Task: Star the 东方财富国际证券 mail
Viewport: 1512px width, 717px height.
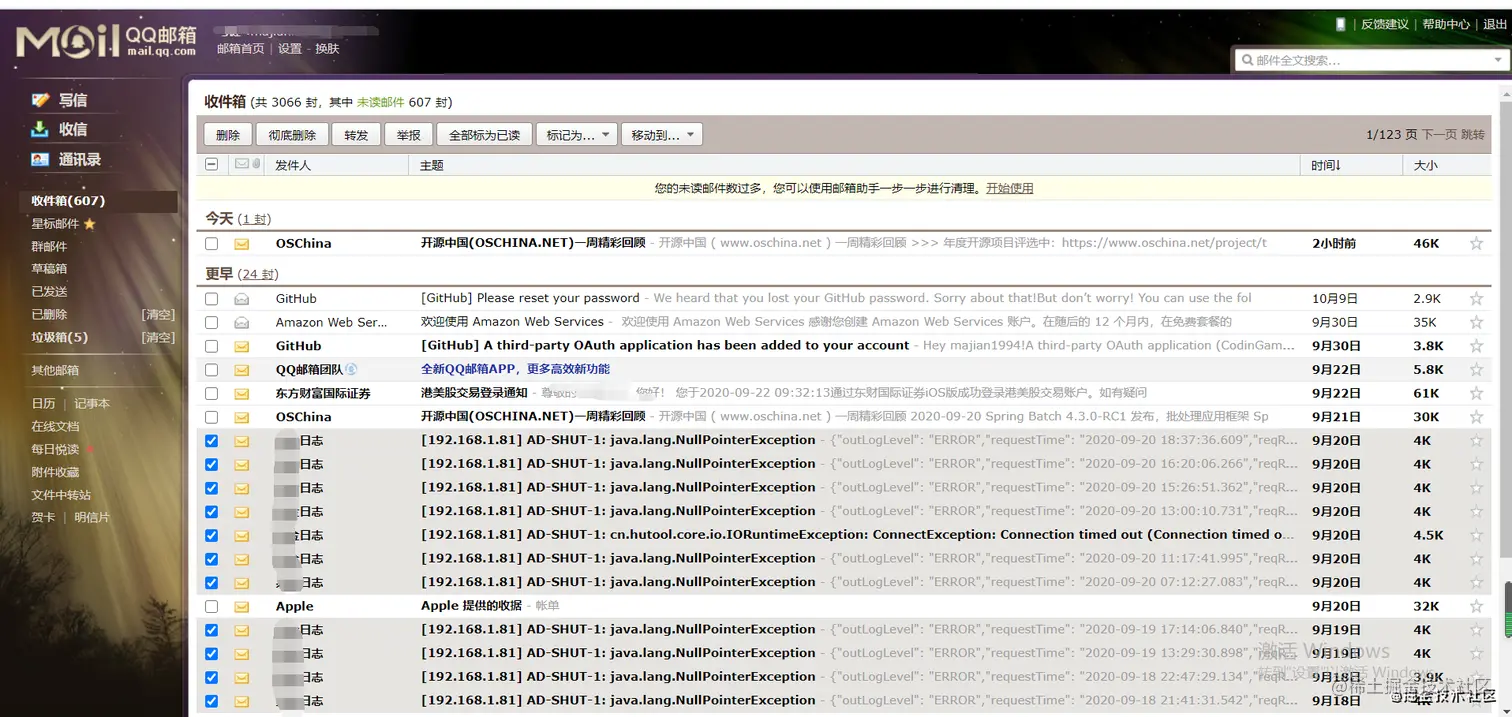Action: [x=1476, y=394]
